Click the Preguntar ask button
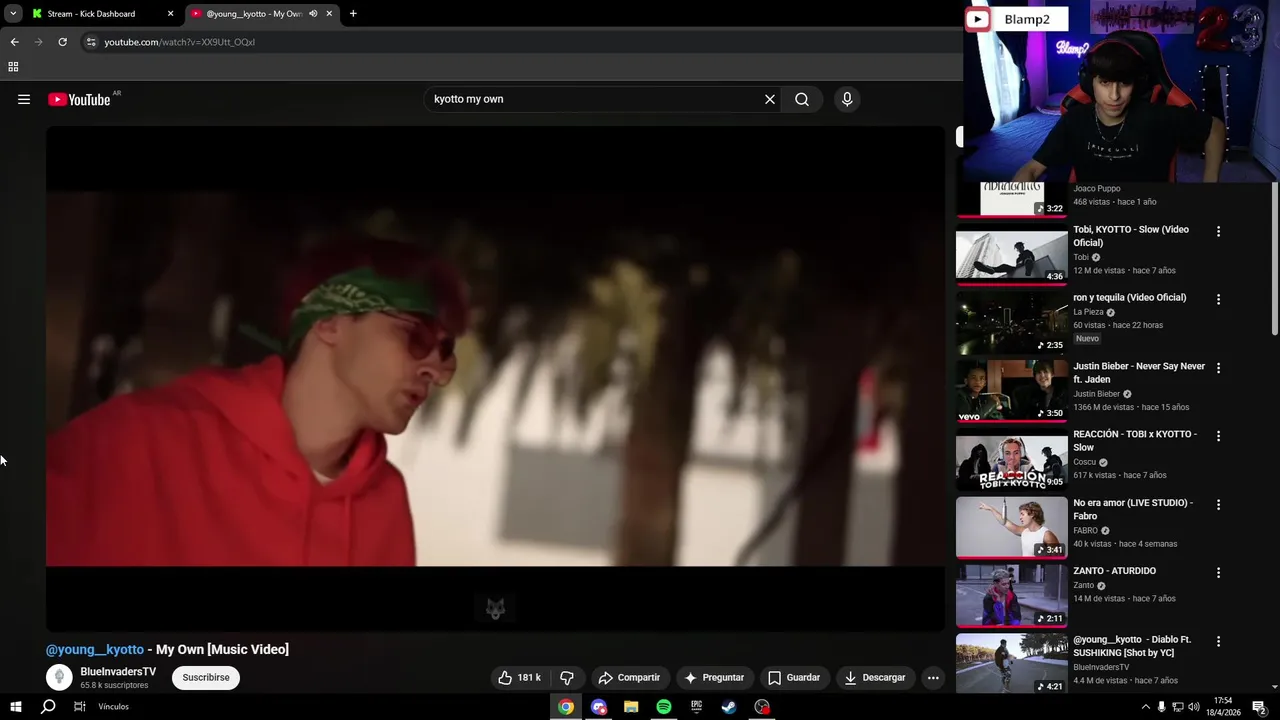This screenshot has width=1280, height=720. 714,677
